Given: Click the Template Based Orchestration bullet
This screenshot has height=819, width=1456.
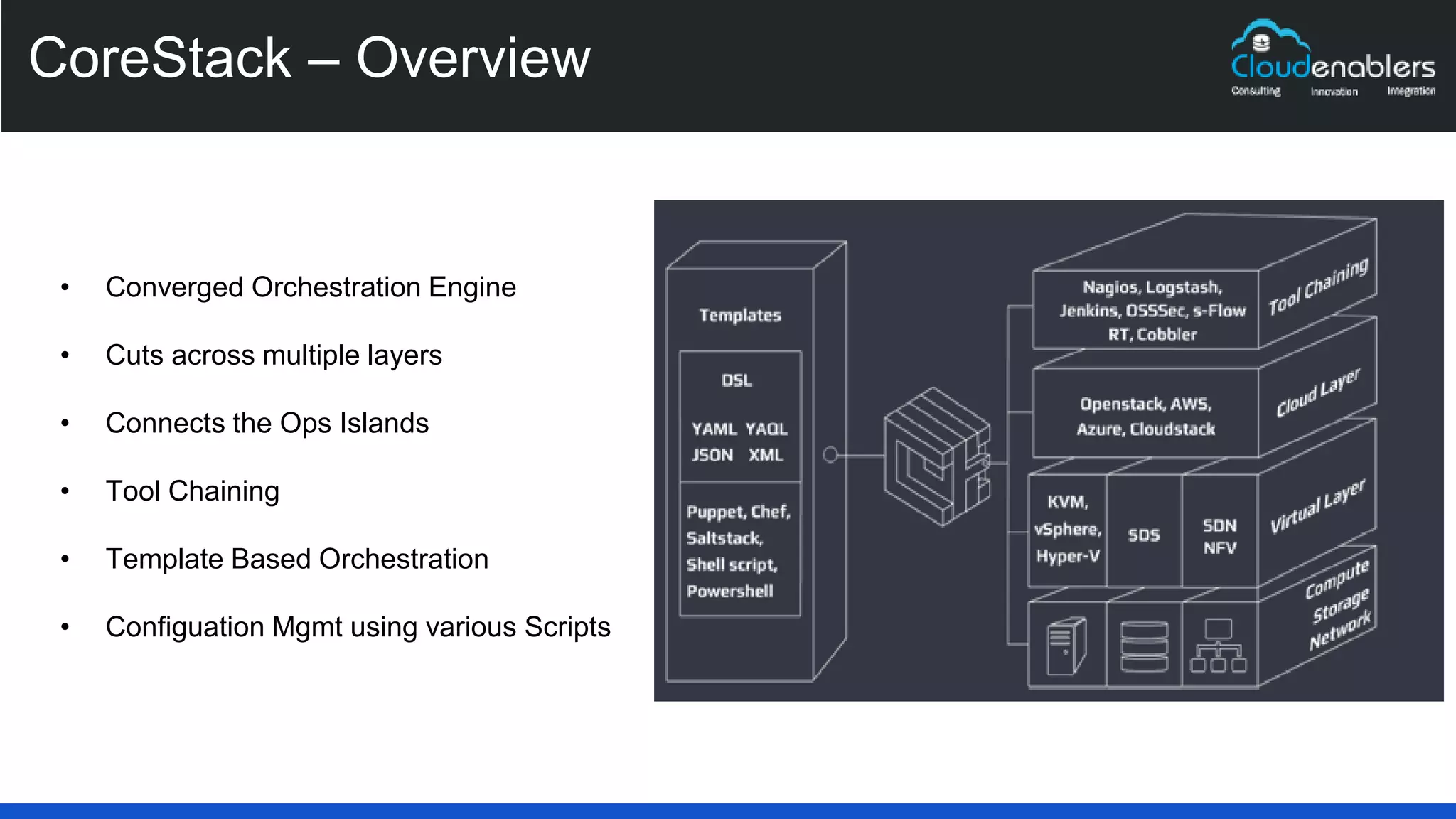Looking at the screenshot, I should [296, 559].
